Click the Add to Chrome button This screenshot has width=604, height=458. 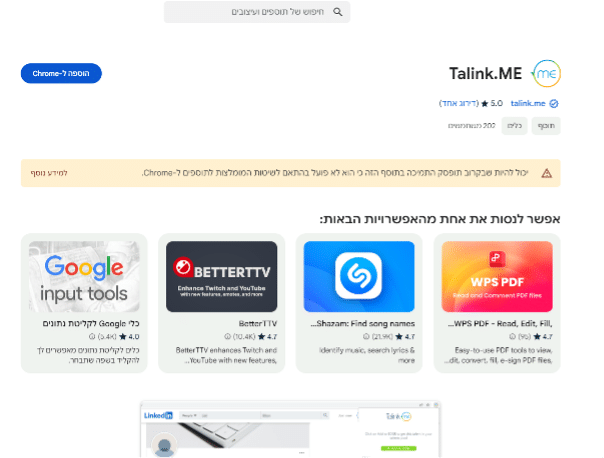click(61, 73)
